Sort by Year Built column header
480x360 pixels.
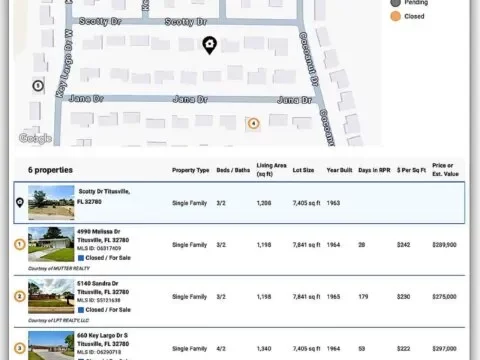click(x=339, y=170)
